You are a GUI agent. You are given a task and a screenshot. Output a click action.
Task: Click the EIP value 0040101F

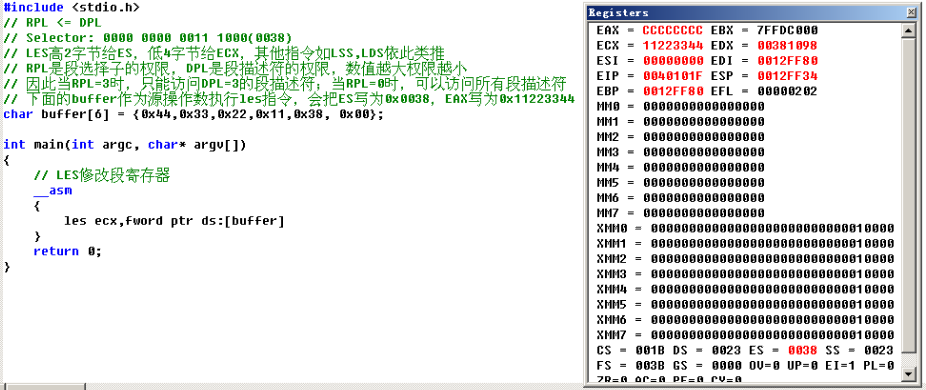click(673, 76)
